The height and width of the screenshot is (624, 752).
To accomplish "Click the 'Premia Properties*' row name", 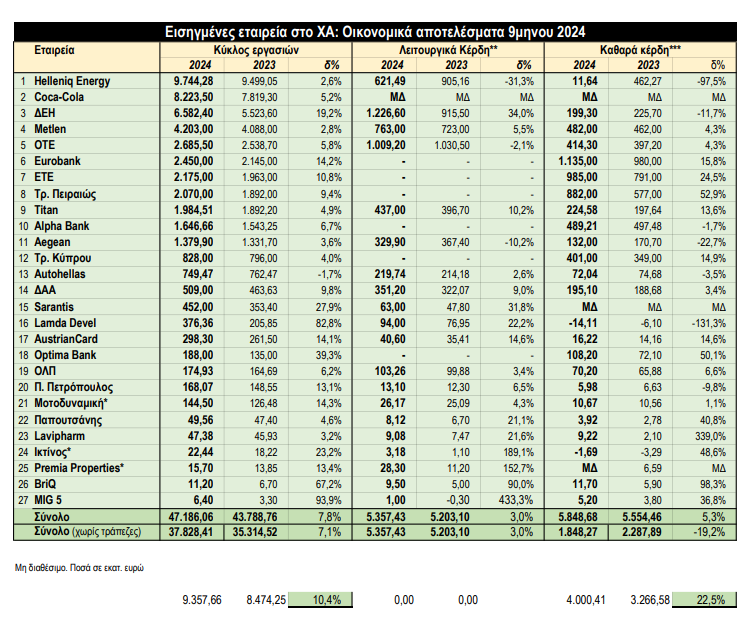I will click(x=79, y=468).
